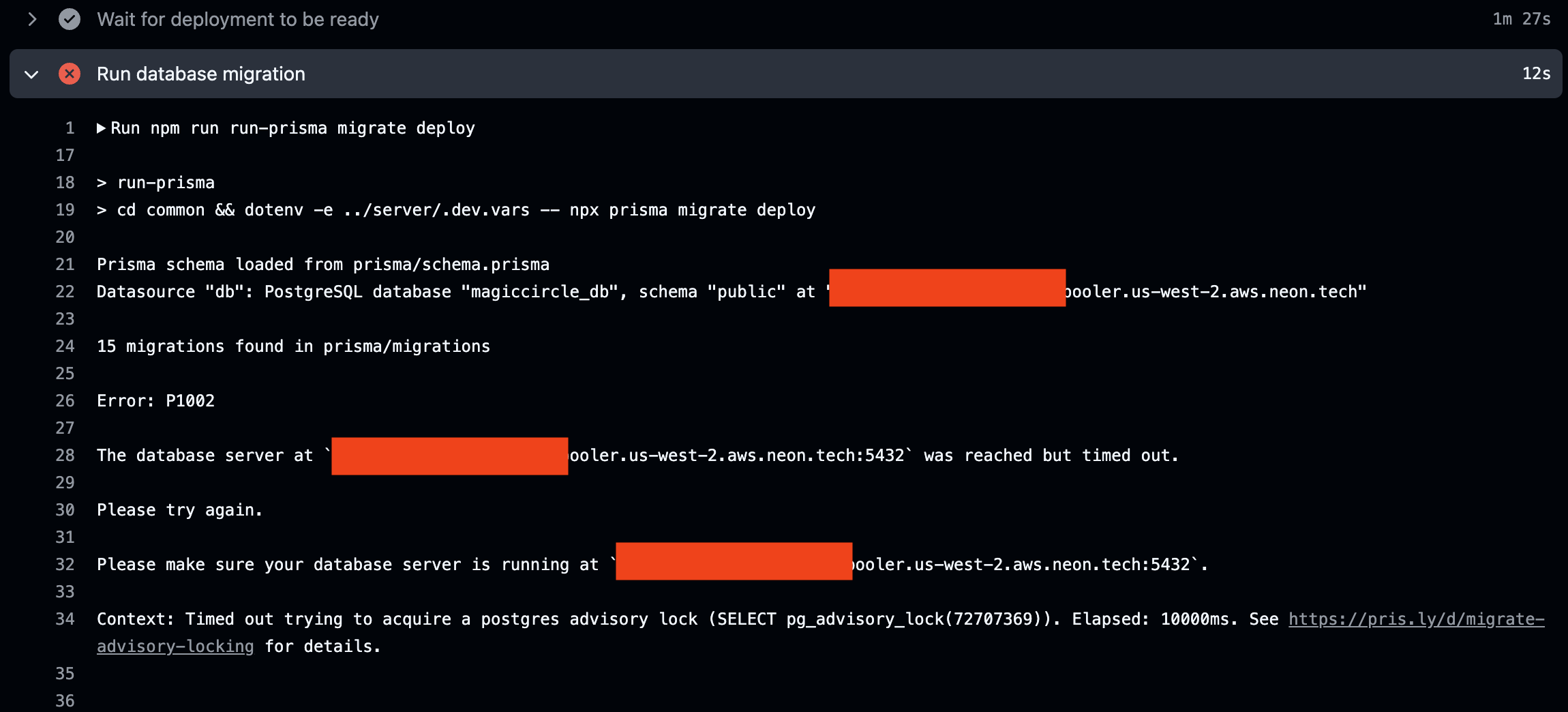This screenshot has width=1568, height=712.
Task: Open the pris.ly migrate-advisory-locking link
Action: click(1415, 619)
